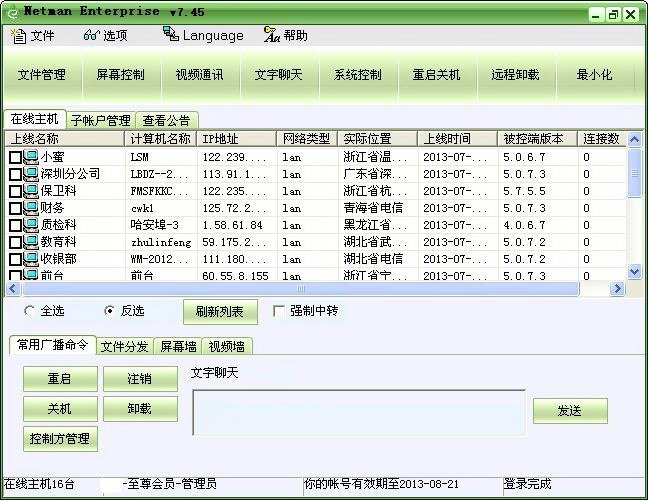Image resolution: width=648 pixels, height=500 pixels.
Task: Click the computer icon beside 深圳分公司
Action: 31,174
